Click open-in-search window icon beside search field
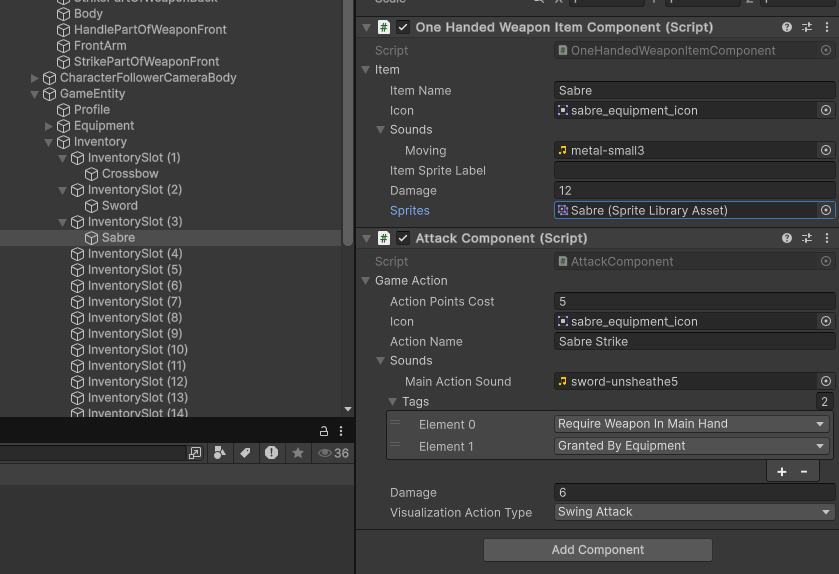 pos(195,453)
